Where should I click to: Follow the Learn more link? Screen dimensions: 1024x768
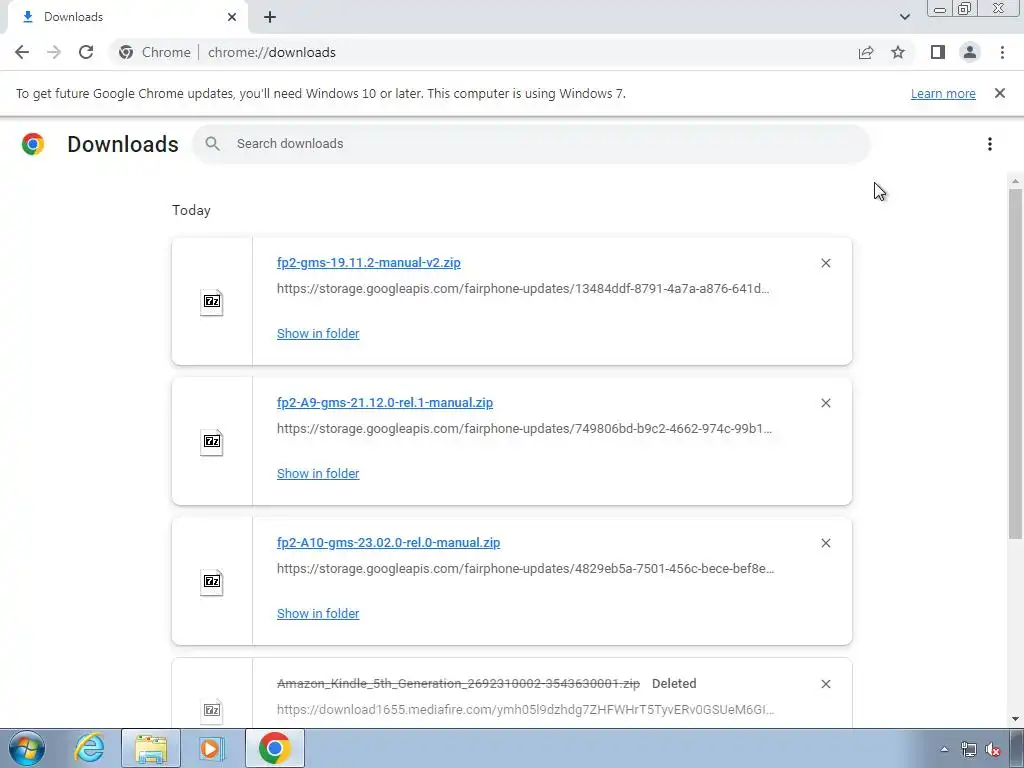click(943, 93)
